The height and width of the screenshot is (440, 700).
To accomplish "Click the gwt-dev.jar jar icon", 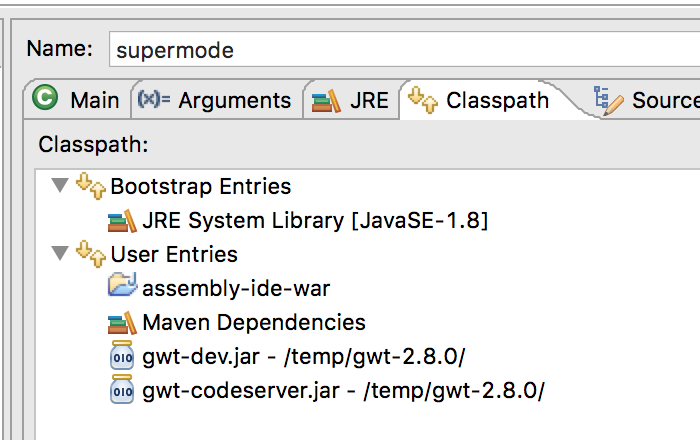I will [122, 355].
